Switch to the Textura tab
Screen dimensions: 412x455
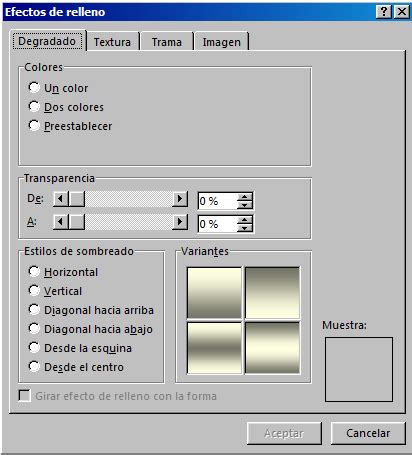coord(112,42)
